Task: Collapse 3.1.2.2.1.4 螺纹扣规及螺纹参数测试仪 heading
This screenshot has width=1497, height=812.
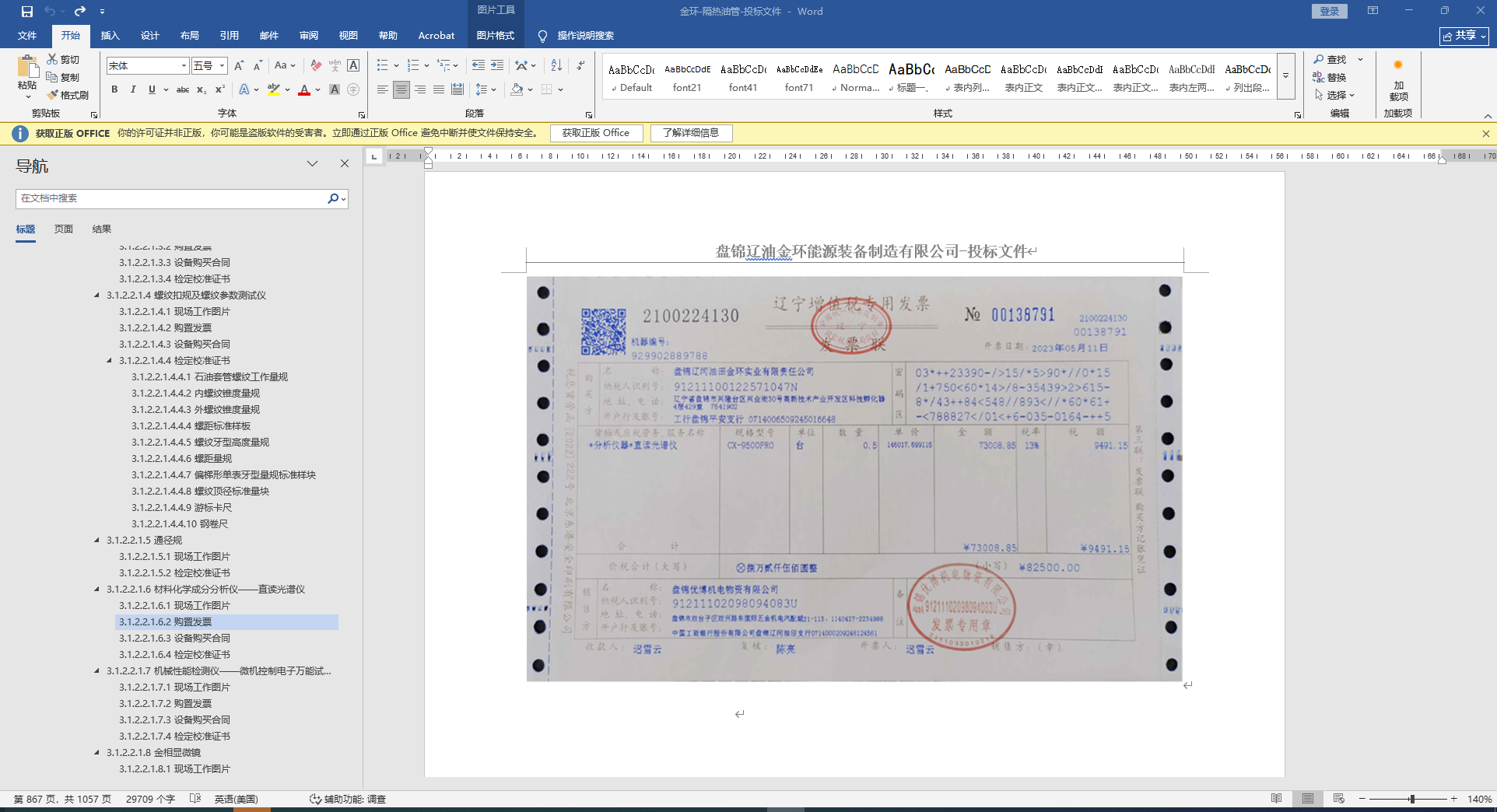Action: coord(97,296)
